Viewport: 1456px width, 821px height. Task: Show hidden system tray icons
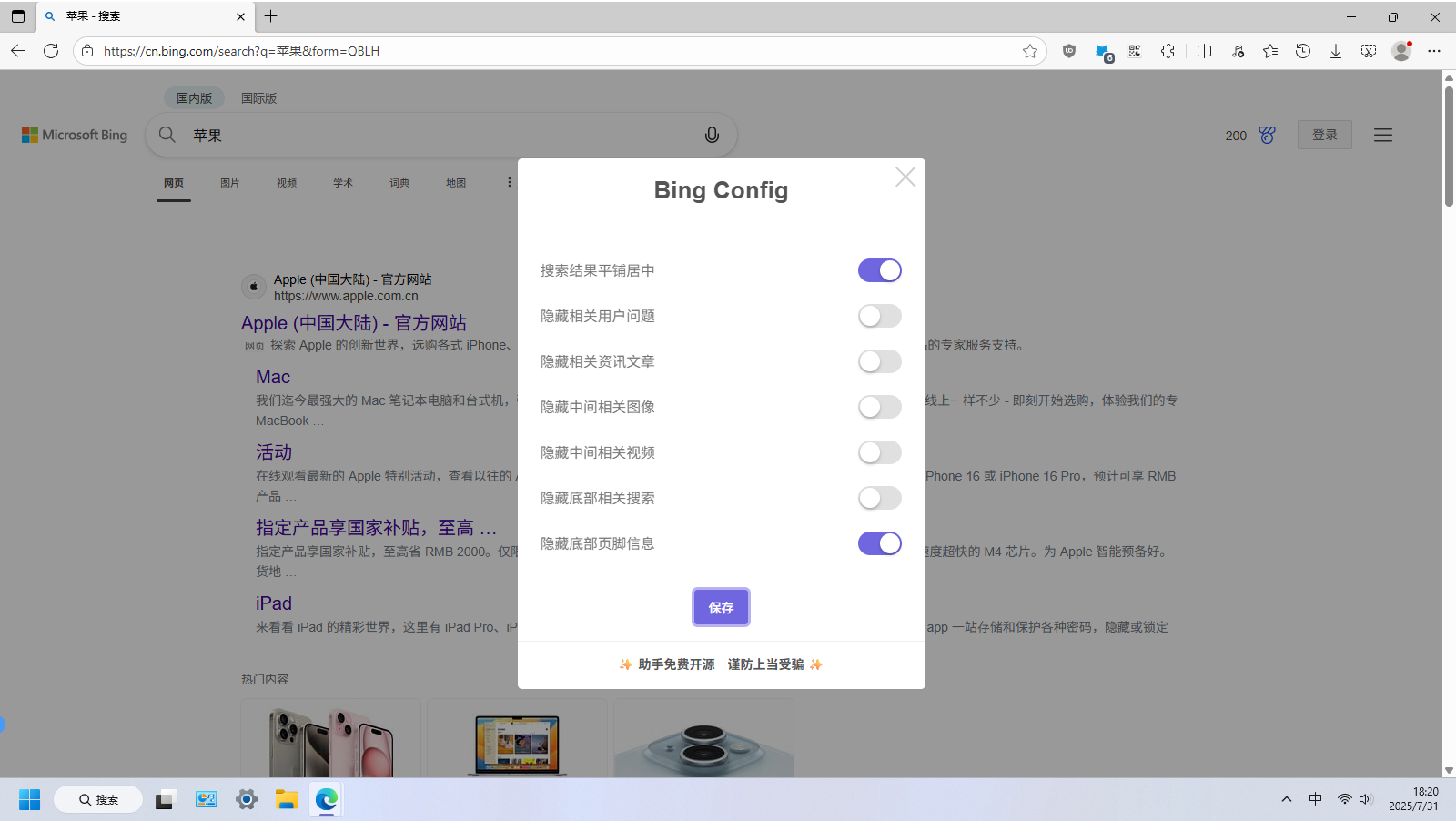[1286, 799]
